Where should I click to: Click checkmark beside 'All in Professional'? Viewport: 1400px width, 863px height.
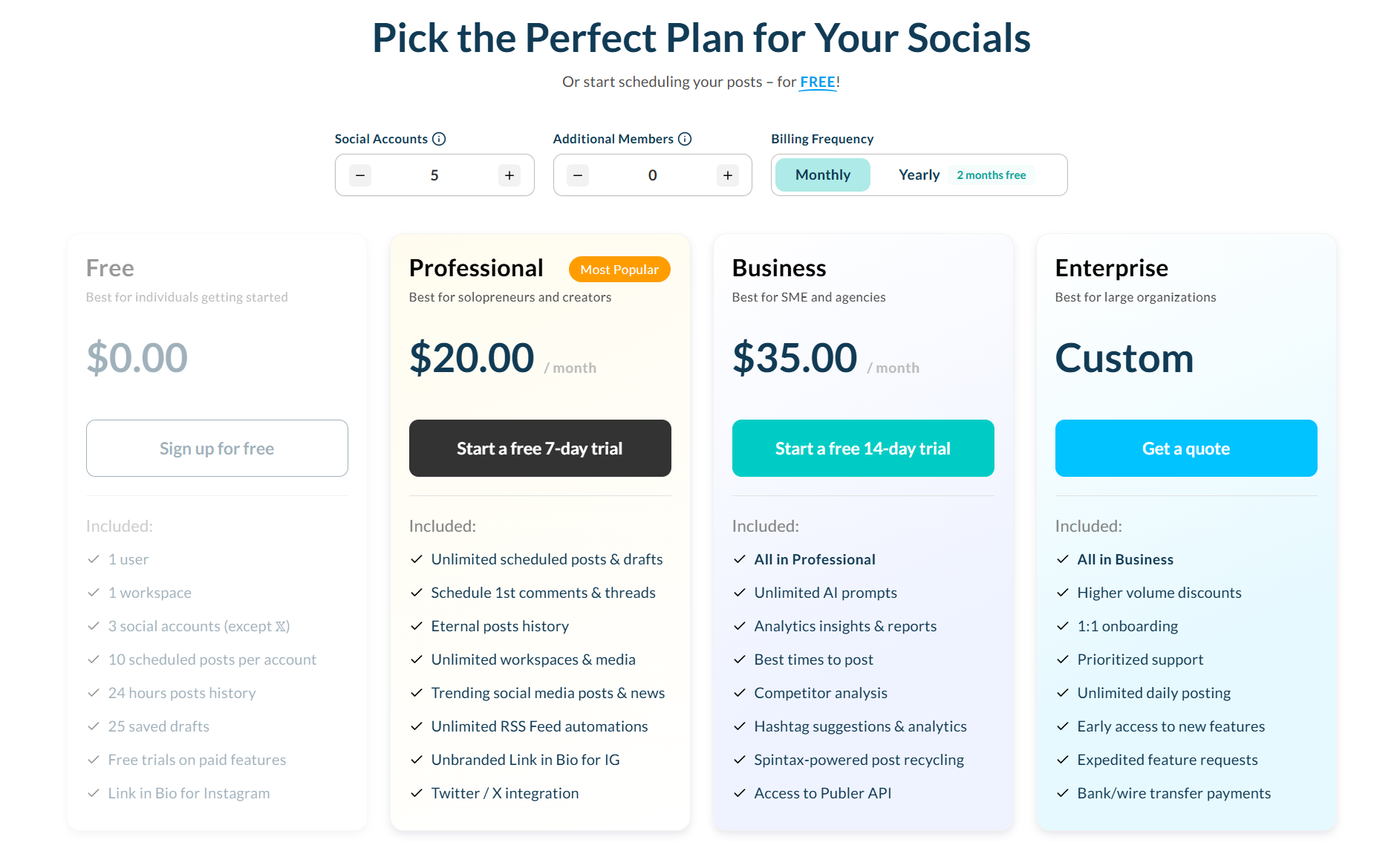click(740, 559)
